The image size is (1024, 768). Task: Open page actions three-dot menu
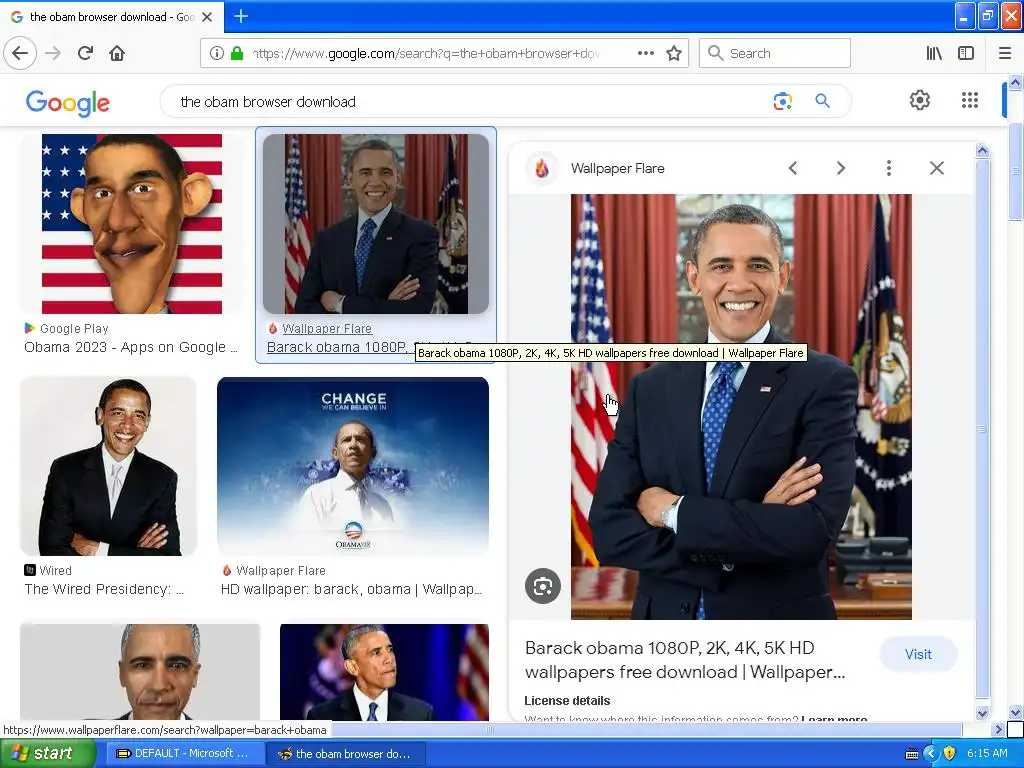point(645,53)
